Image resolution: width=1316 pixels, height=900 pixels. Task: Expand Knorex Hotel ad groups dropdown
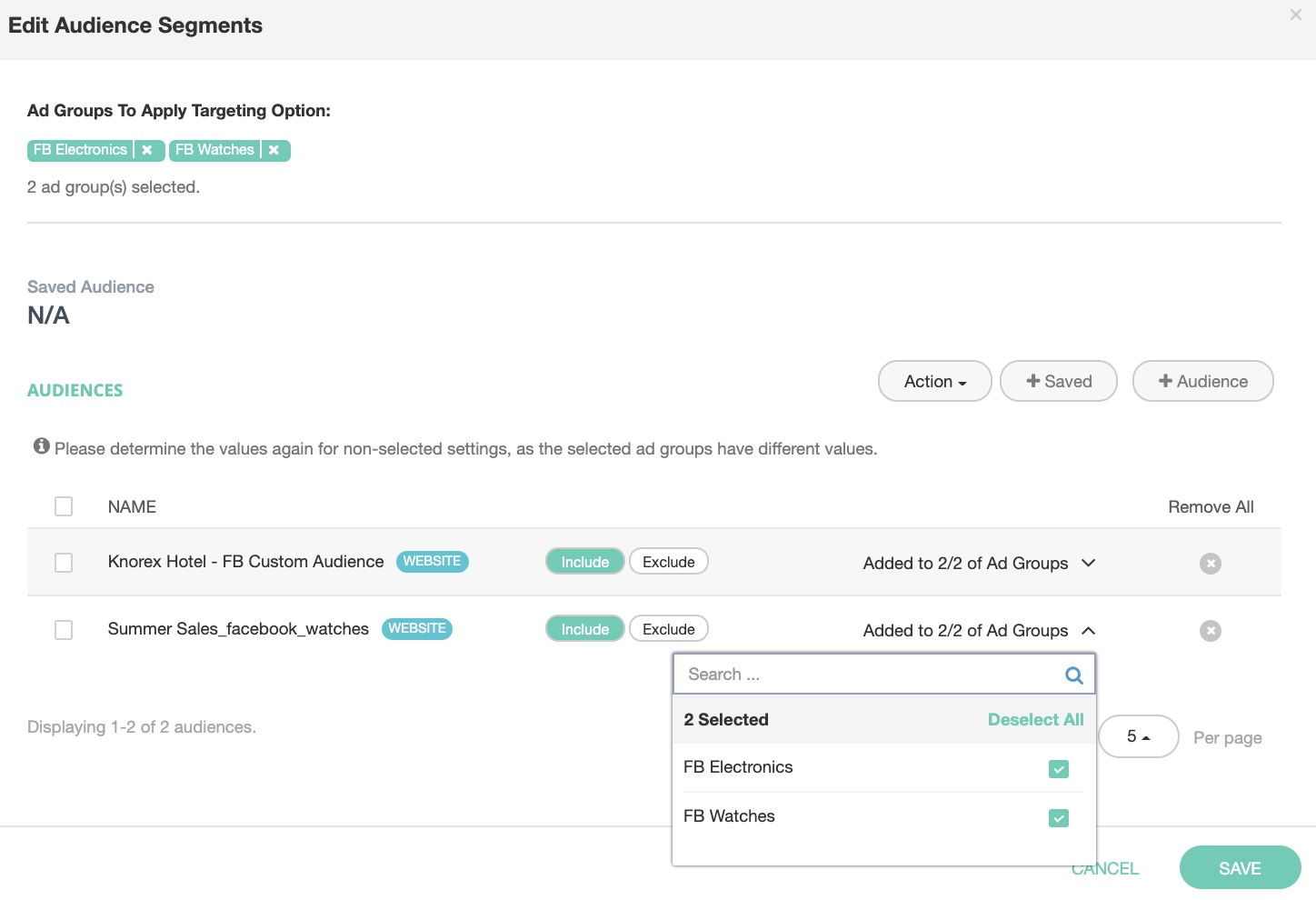tap(1088, 564)
